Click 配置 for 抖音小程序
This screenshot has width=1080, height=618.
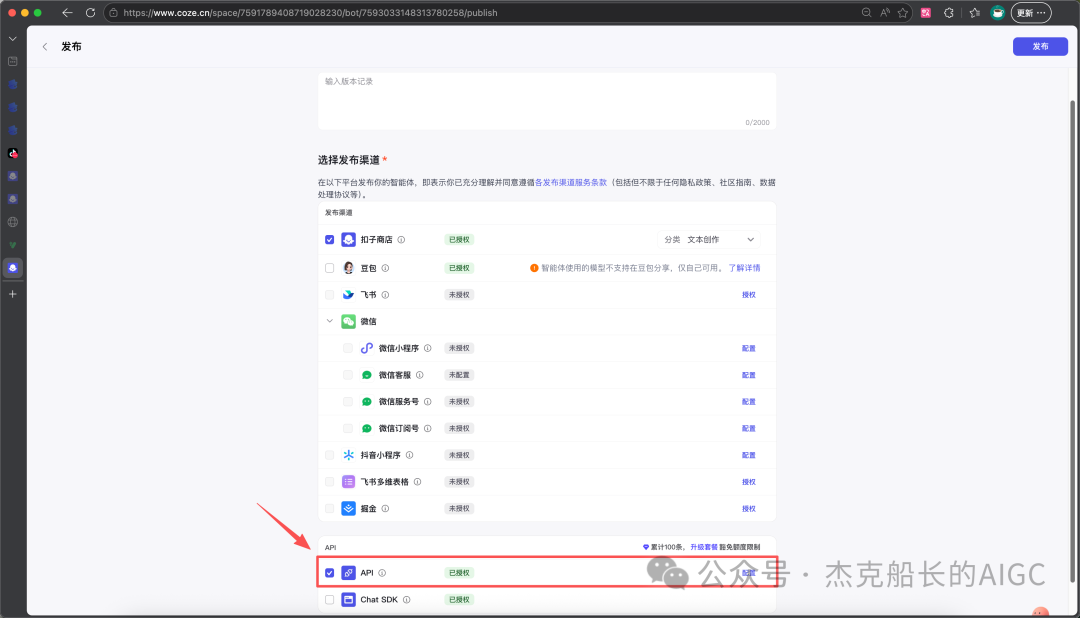pos(749,455)
